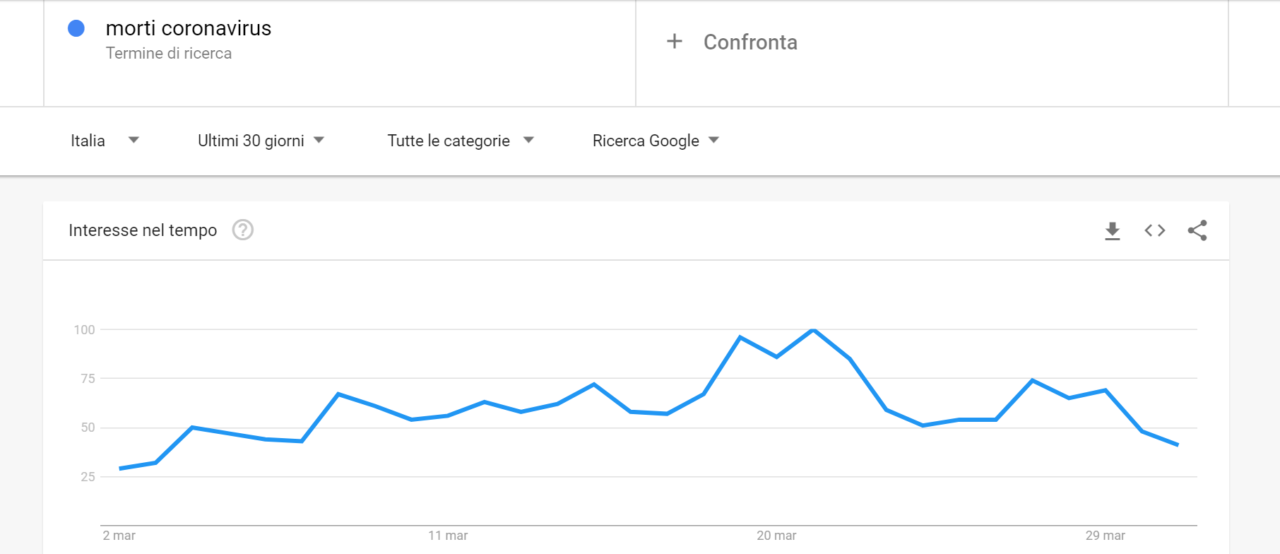Click the 29 mar axis label
Viewport: 1280px width, 554px height.
coord(1106,536)
